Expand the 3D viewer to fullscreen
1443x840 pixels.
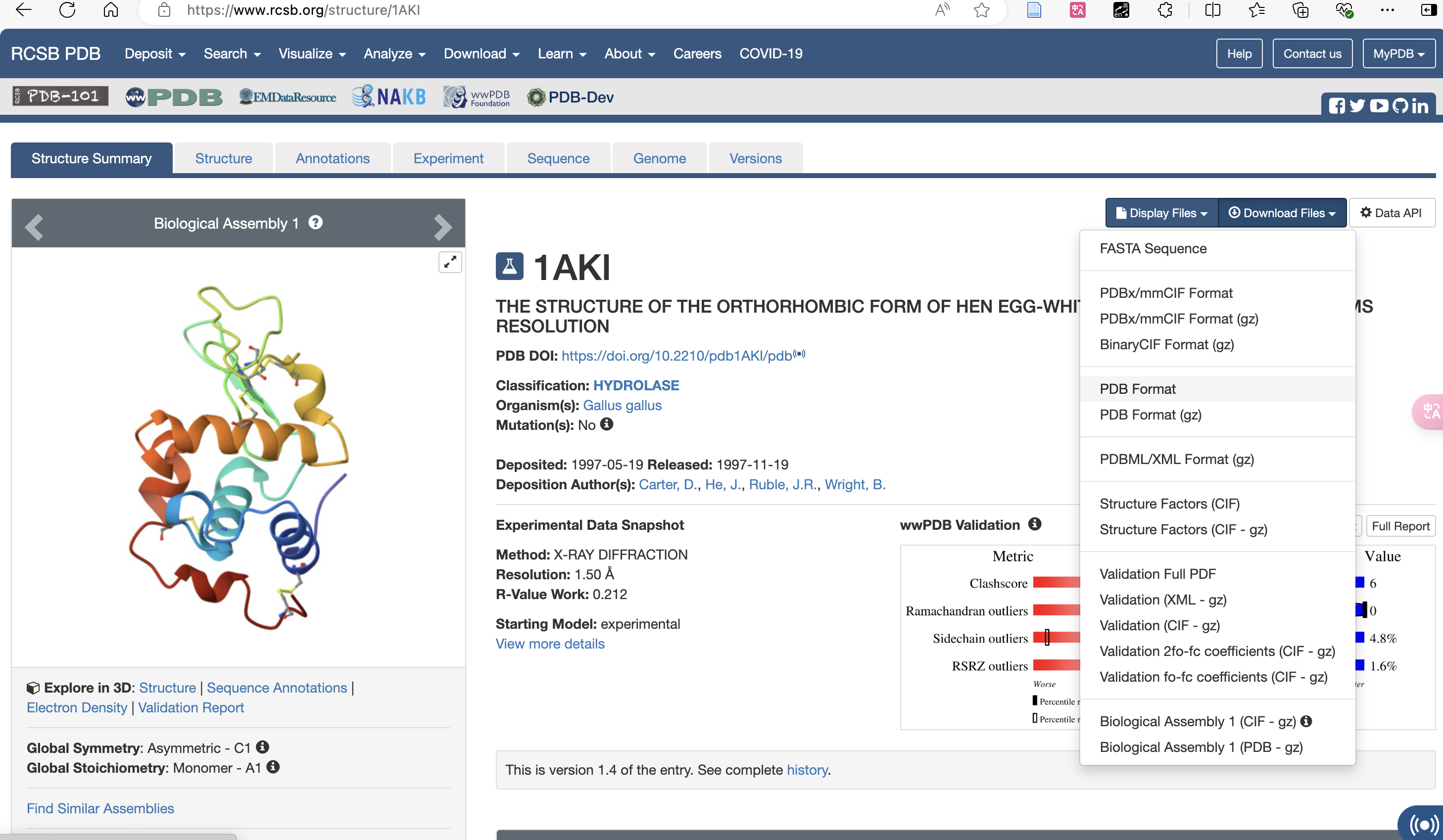pyautogui.click(x=449, y=262)
